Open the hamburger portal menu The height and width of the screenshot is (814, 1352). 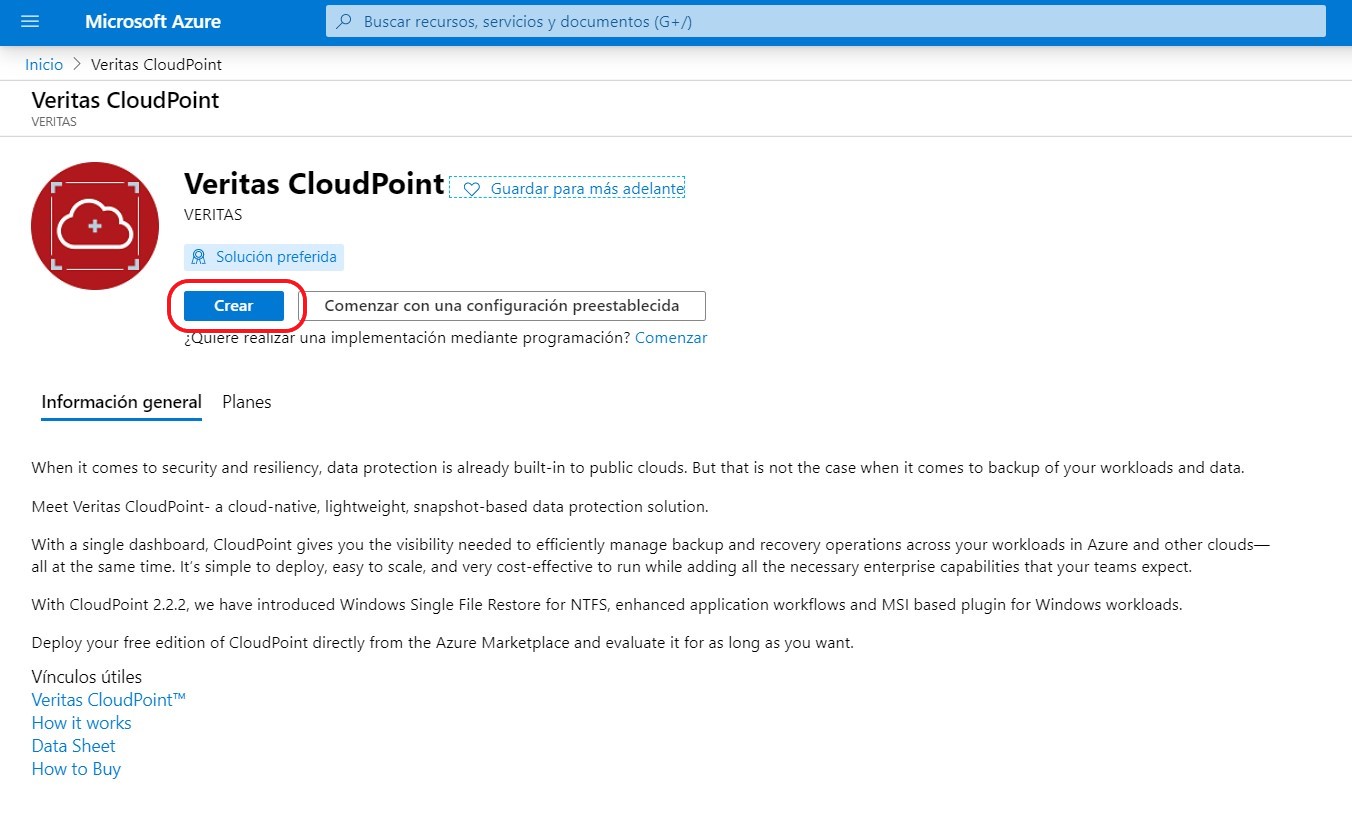[29, 21]
